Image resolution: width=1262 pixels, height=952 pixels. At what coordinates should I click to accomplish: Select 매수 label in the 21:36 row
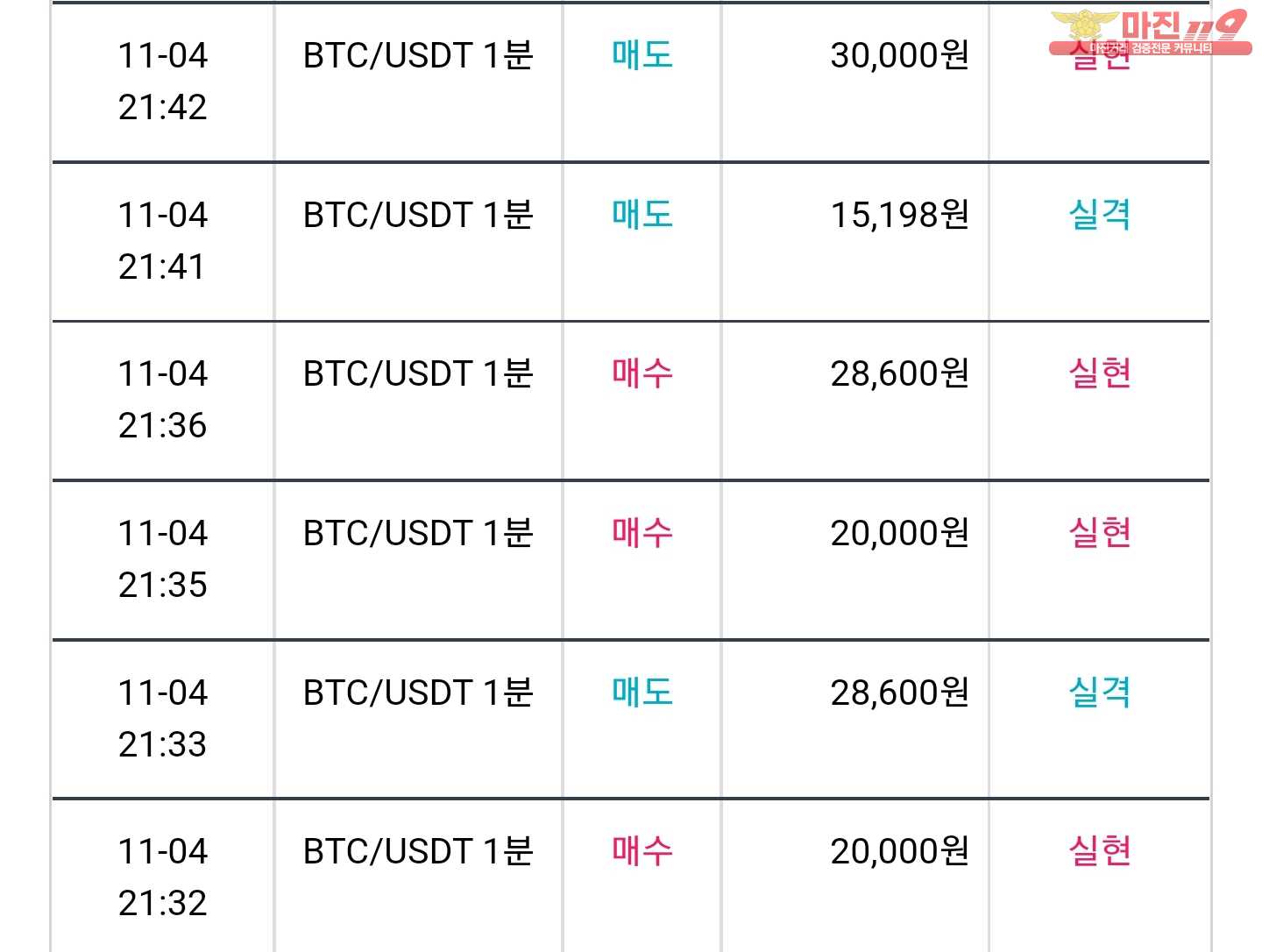coord(642,373)
